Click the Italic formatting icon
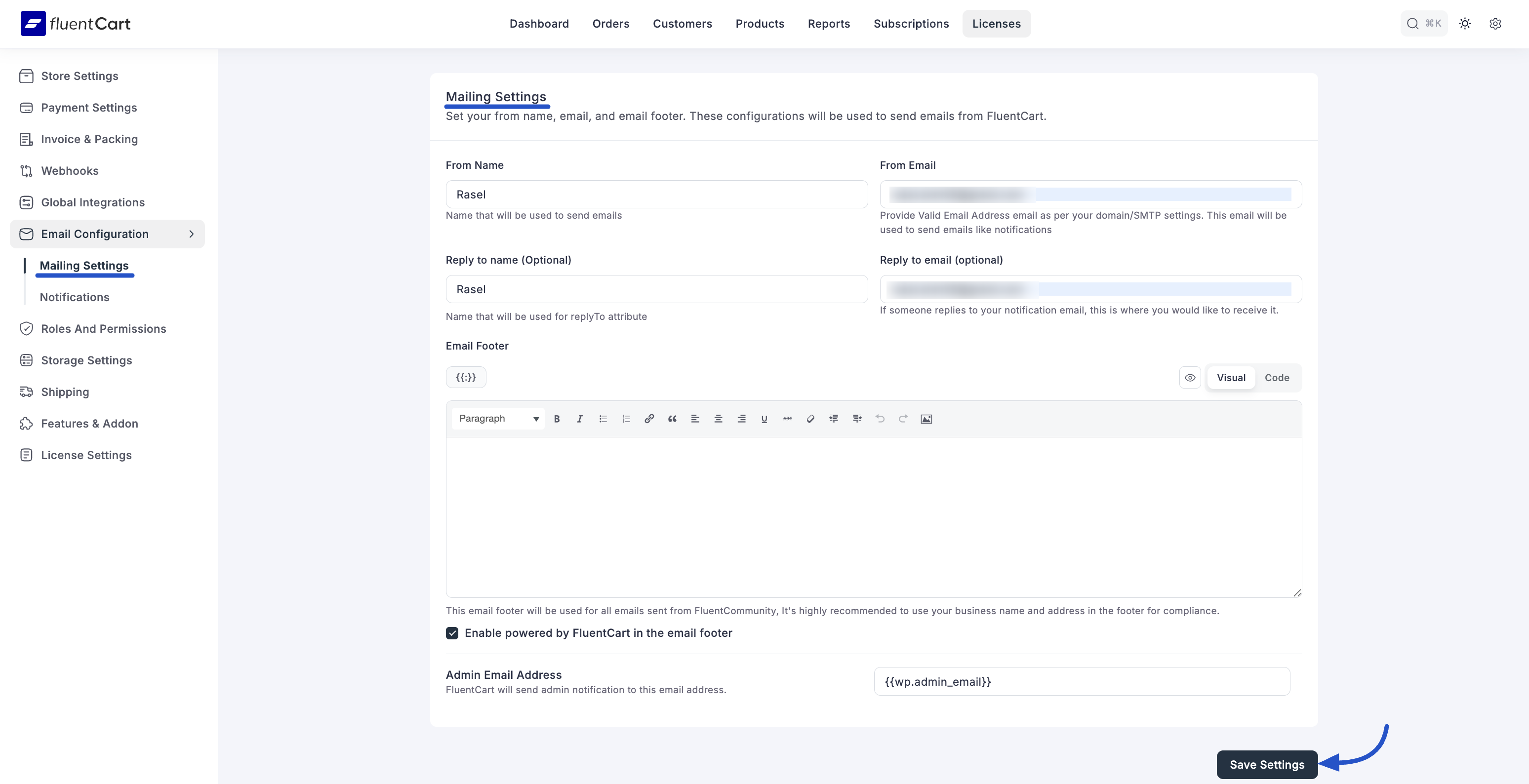 coord(579,418)
